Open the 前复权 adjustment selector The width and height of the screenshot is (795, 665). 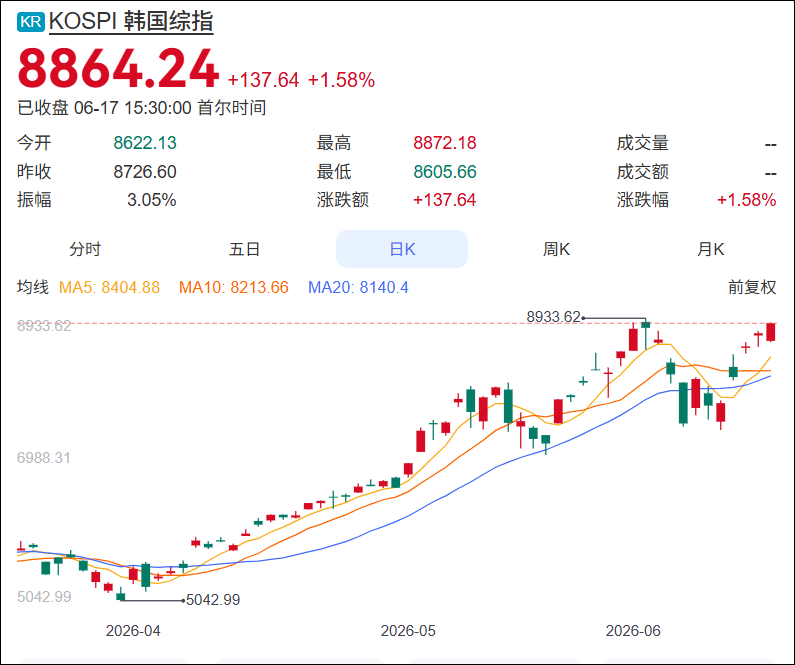coord(752,287)
